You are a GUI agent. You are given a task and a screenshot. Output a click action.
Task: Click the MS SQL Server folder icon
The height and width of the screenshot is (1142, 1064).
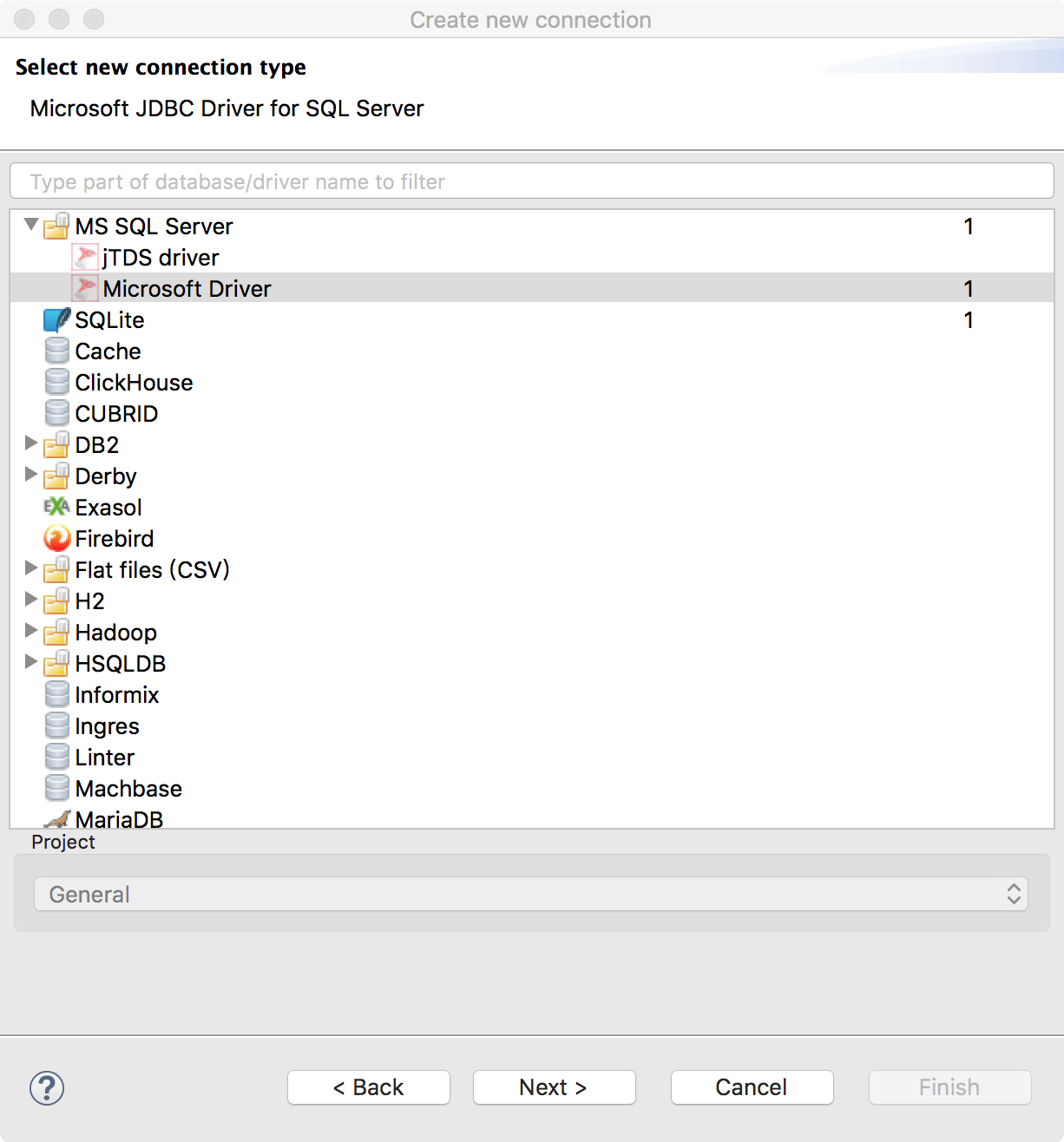coord(57,226)
